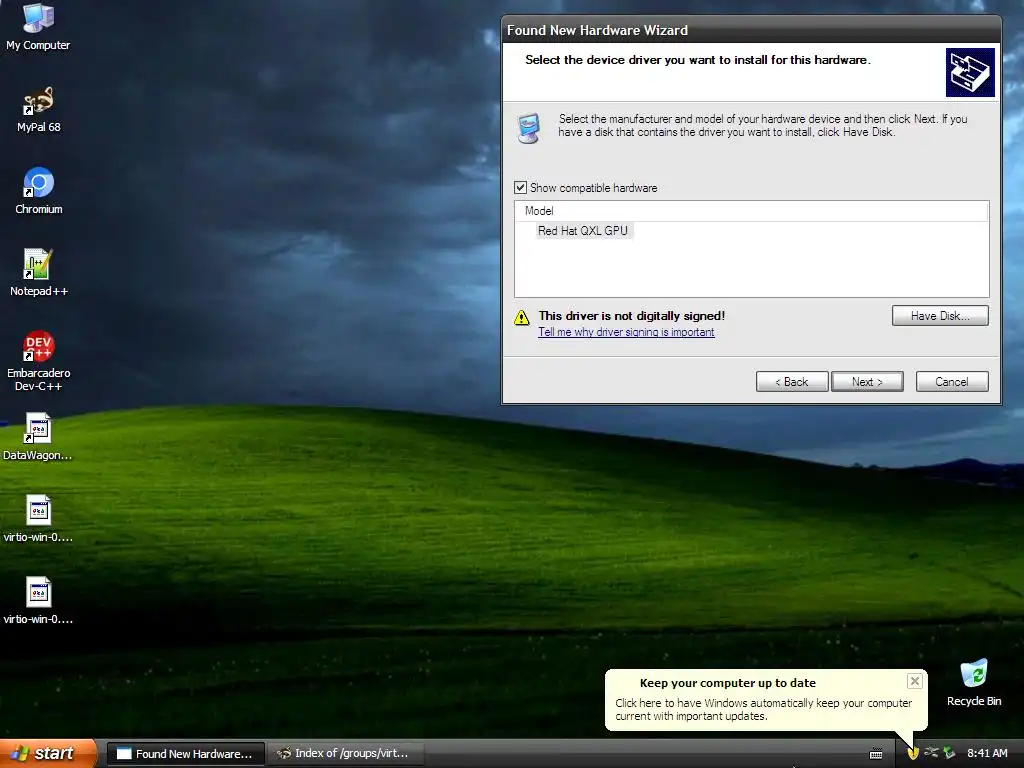Image resolution: width=1024 pixels, height=768 pixels.
Task: Open Tell me why driver signing is important
Action: [626, 332]
